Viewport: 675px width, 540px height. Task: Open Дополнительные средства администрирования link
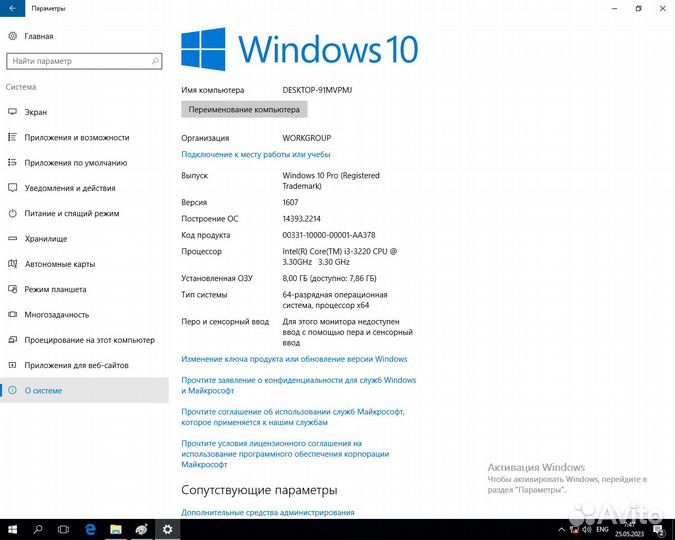pos(268,512)
